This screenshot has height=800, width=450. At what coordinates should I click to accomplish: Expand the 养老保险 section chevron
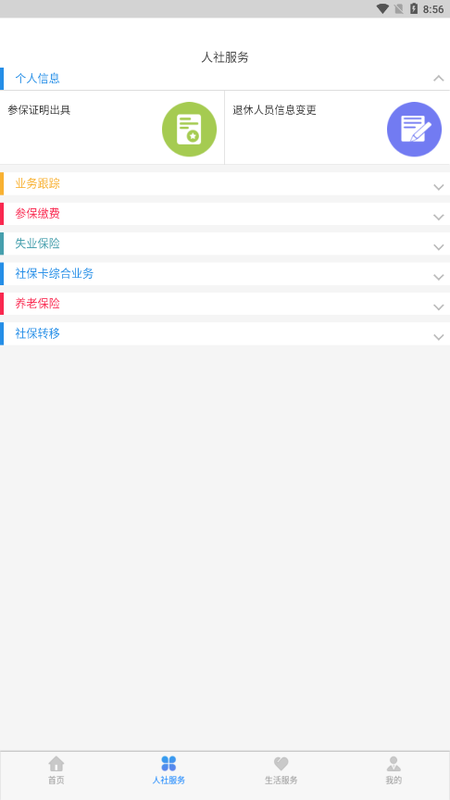[438, 307]
